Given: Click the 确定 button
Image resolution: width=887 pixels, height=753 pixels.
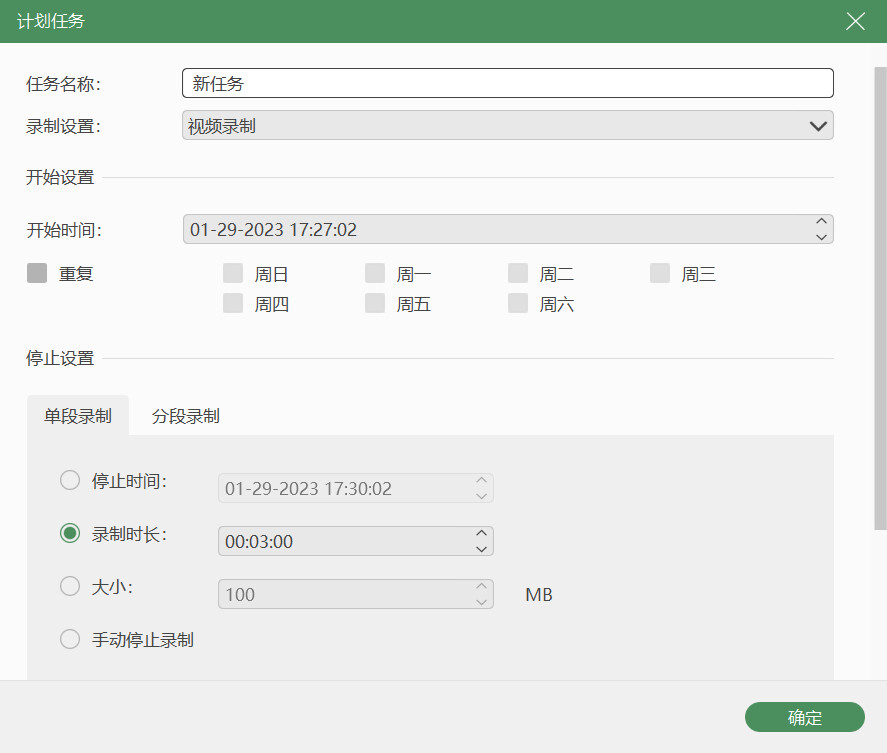Looking at the screenshot, I should pos(804,717).
